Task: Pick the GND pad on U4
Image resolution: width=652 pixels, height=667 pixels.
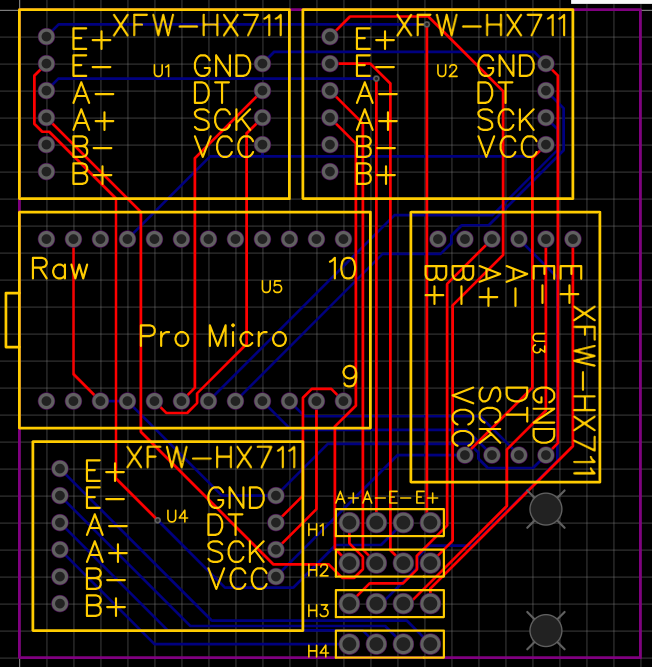Action: point(276,496)
